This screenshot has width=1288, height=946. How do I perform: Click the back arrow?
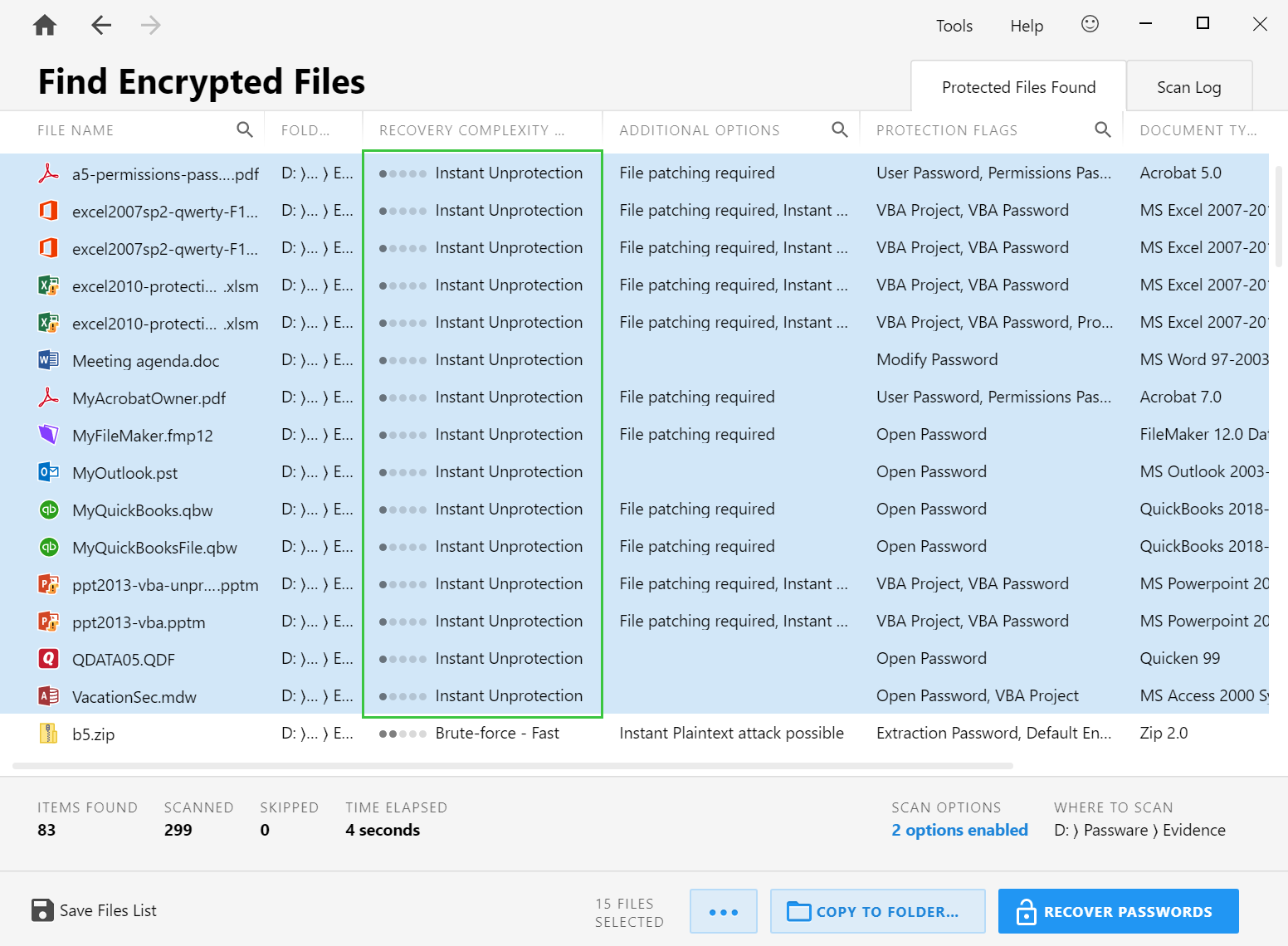click(x=101, y=25)
